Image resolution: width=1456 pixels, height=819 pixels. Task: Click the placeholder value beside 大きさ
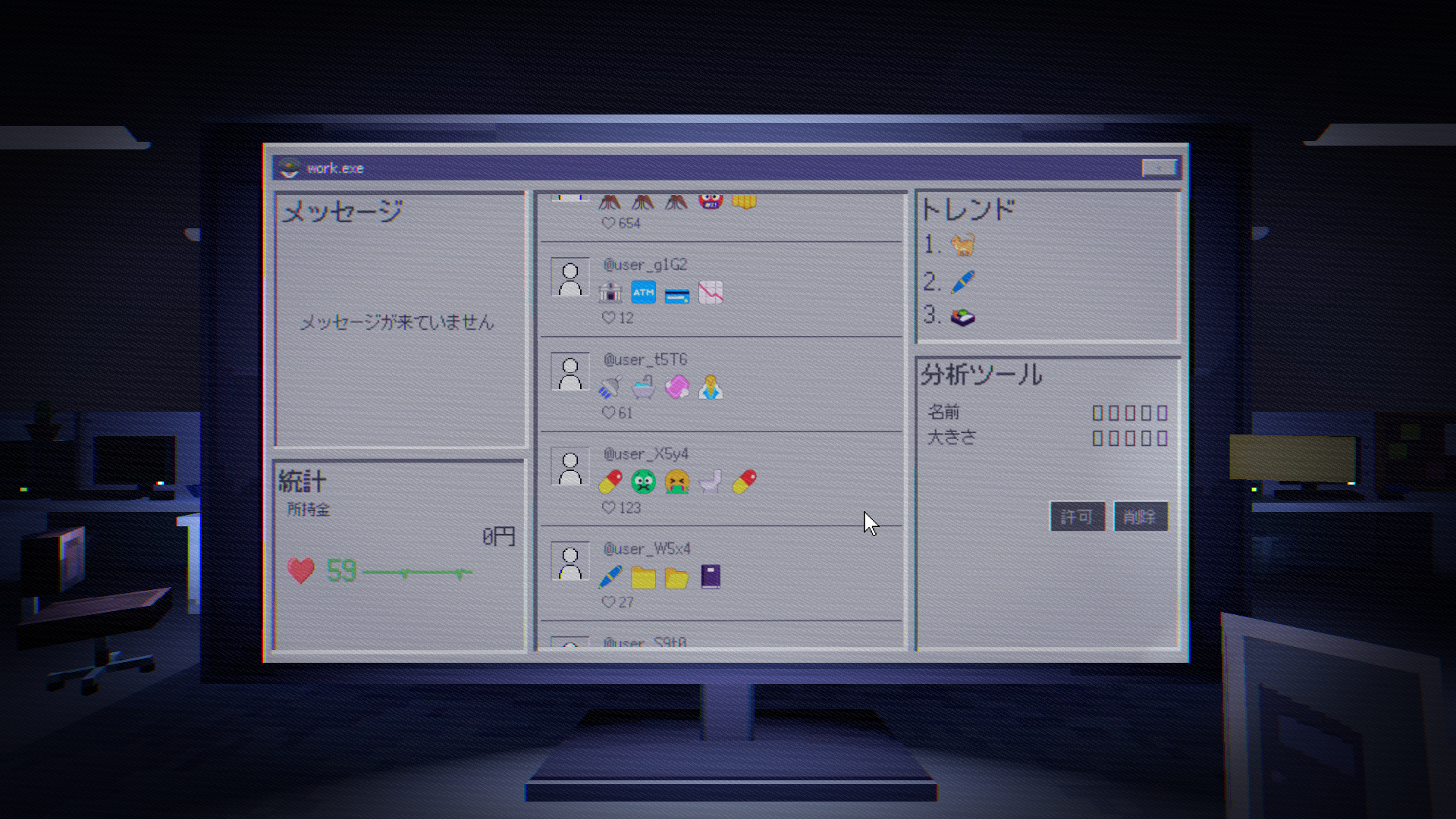pyautogui.click(x=1130, y=438)
